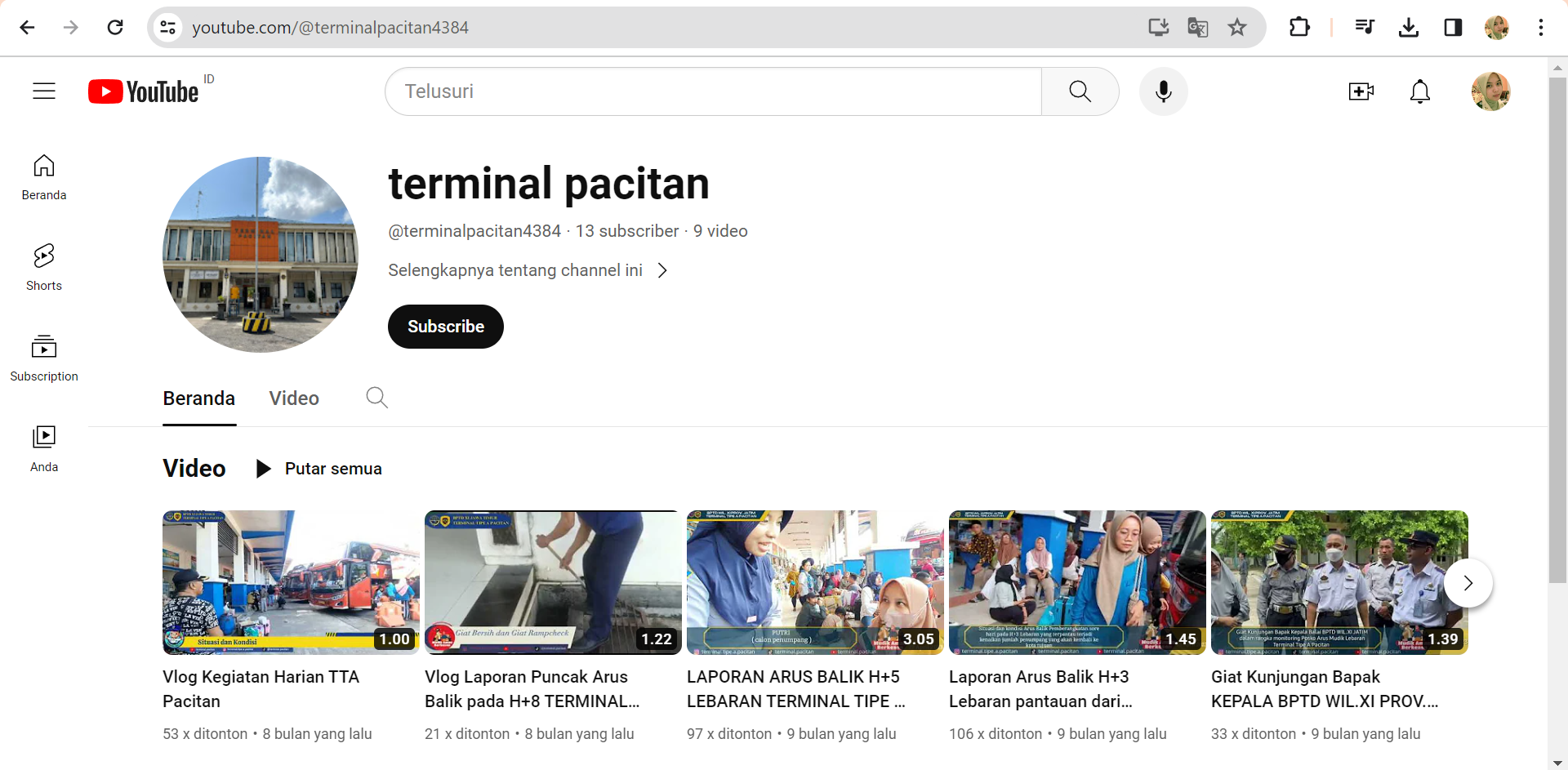
Task: Switch to the Video tab
Action: point(294,398)
